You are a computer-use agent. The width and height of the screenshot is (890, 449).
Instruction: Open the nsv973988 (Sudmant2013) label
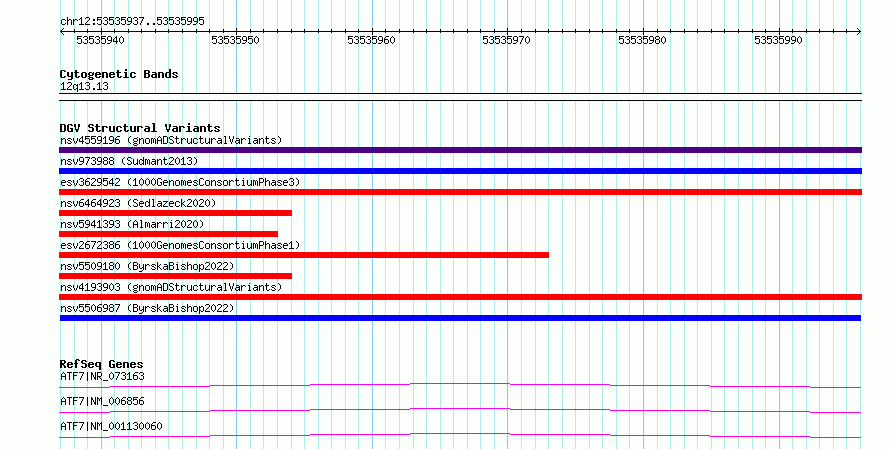pos(129,161)
